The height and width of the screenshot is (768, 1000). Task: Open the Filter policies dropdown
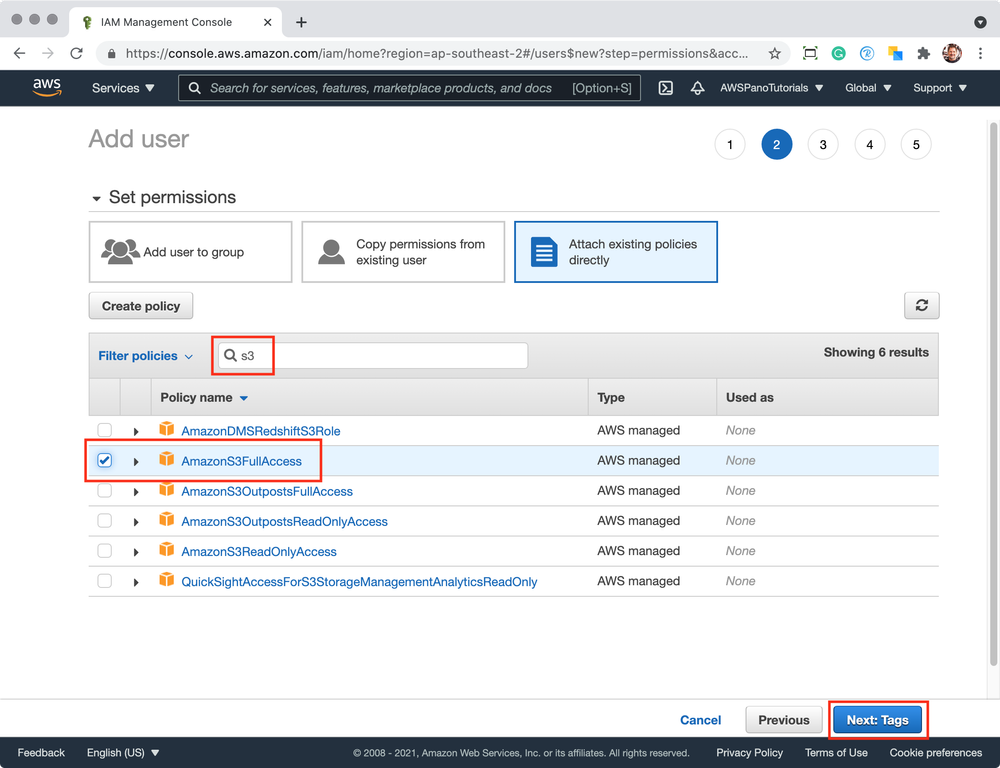(145, 356)
